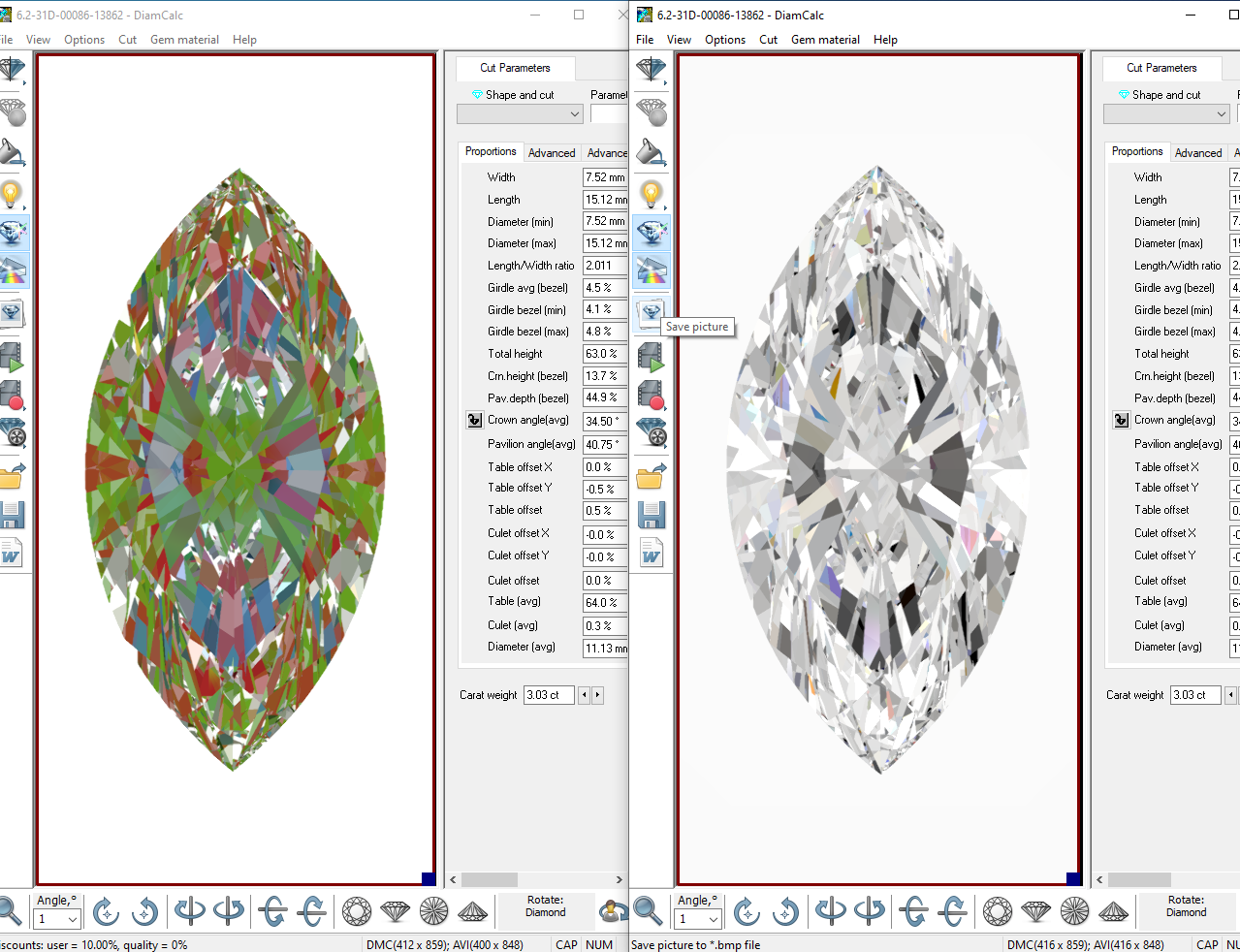Viewport: 1240px width, 952px height.
Task: Open File menu in right window
Action: [x=645, y=40]
